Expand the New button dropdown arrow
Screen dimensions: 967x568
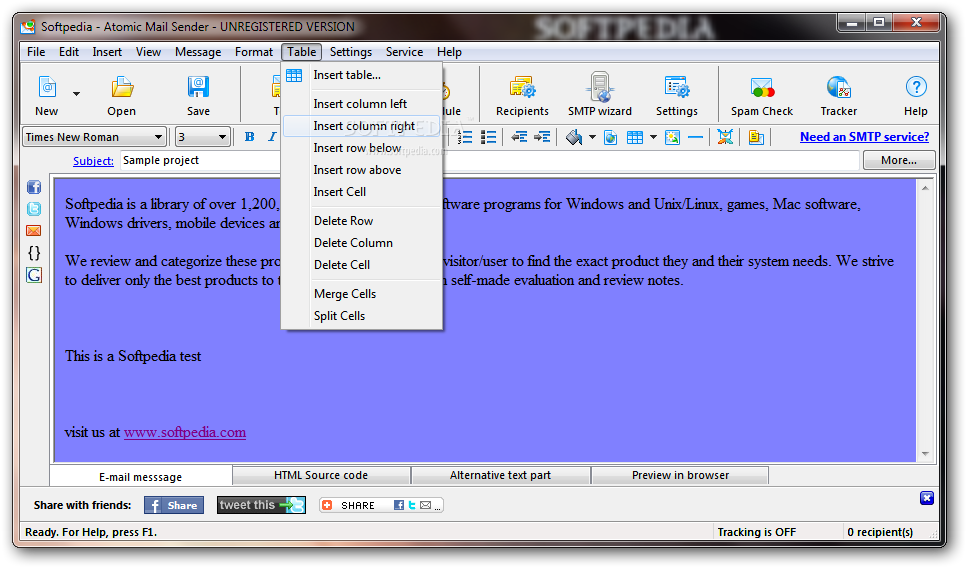pyautogui.click(x=76, y=94)
